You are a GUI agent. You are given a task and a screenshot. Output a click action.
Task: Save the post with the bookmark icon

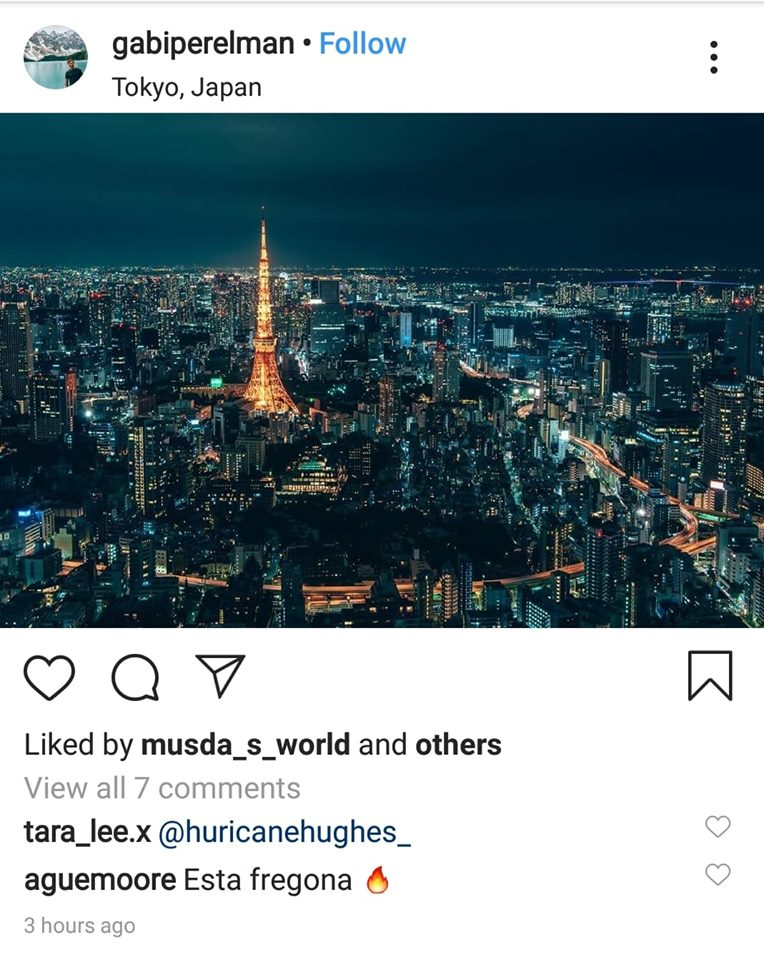coord(710,675)
